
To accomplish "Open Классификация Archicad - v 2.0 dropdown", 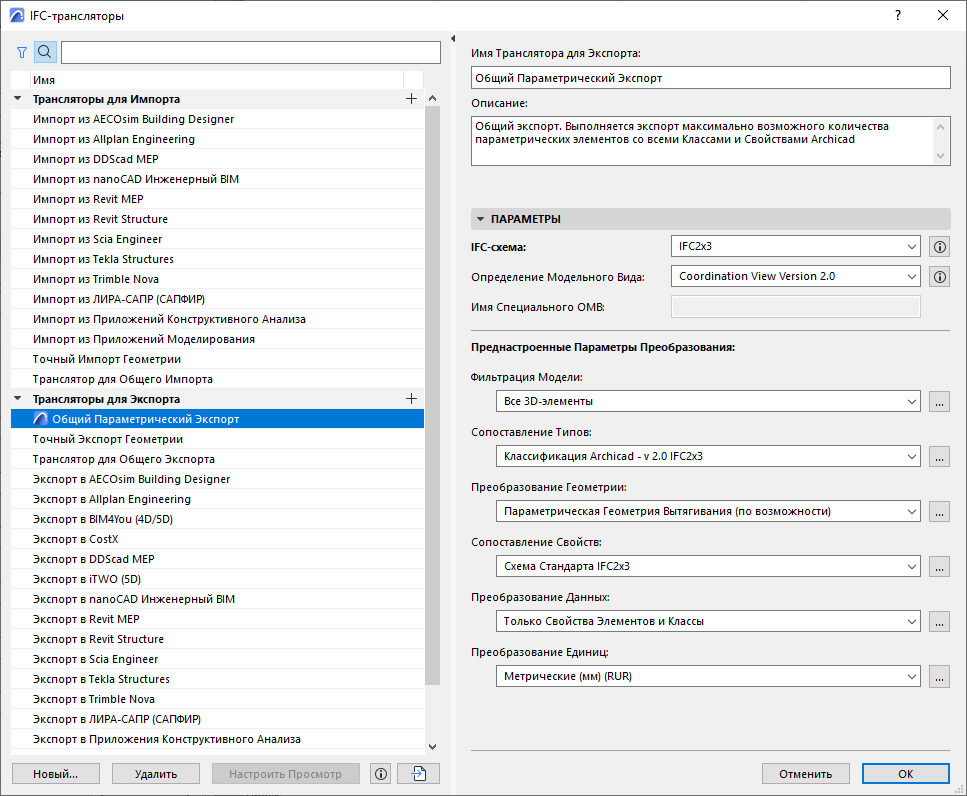I will point(708,456).
